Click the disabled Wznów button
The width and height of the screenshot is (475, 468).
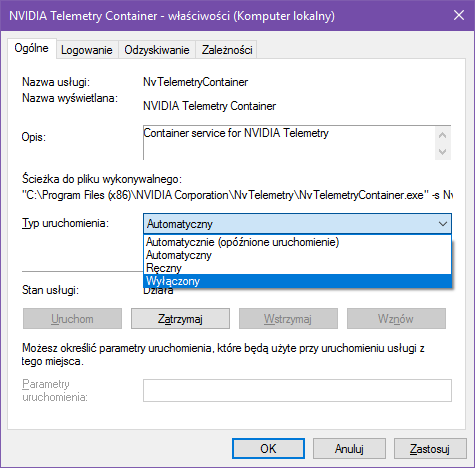pos(396,319)
